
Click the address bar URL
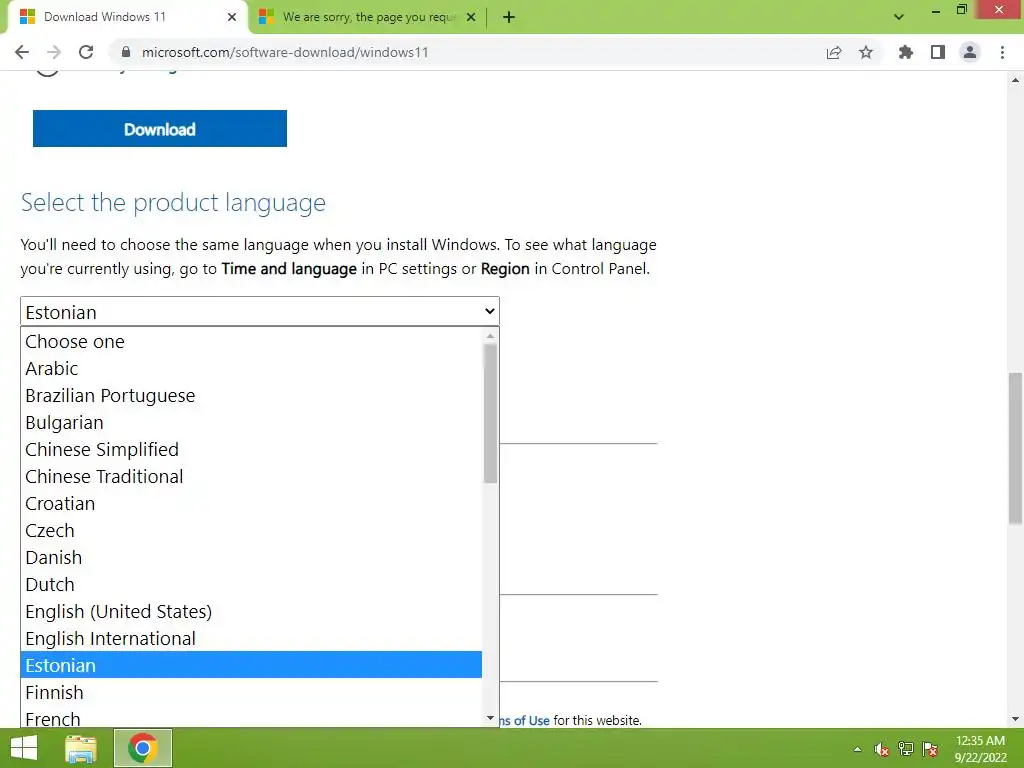click(285, 52)
